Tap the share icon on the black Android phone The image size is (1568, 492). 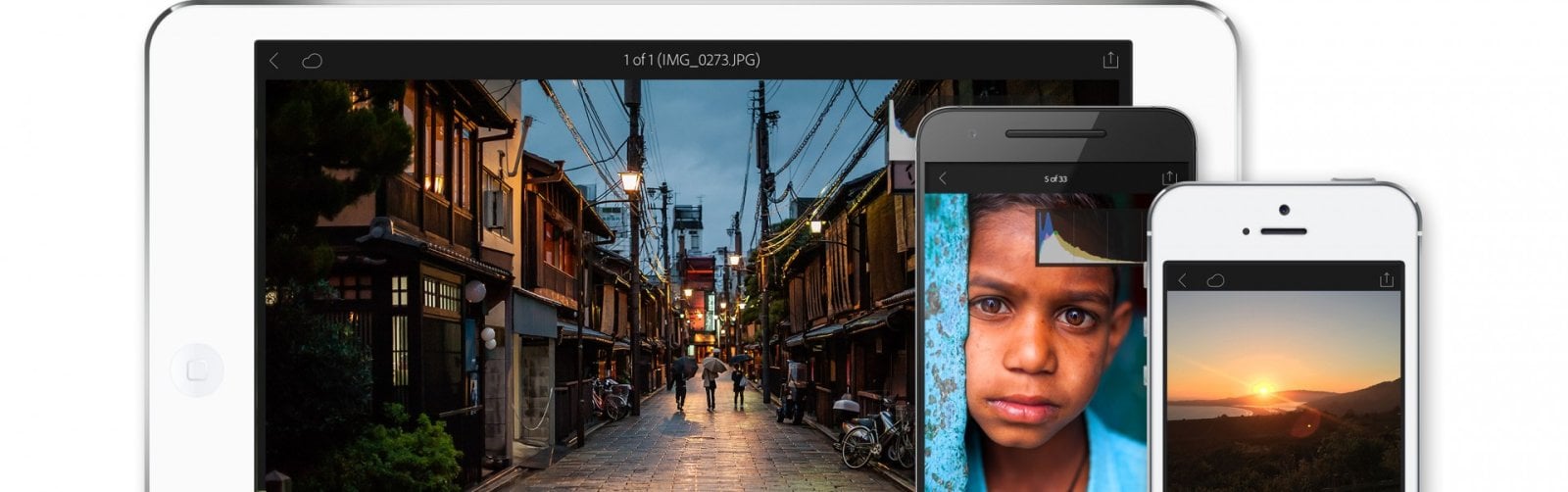click(x=1168, y=177)
